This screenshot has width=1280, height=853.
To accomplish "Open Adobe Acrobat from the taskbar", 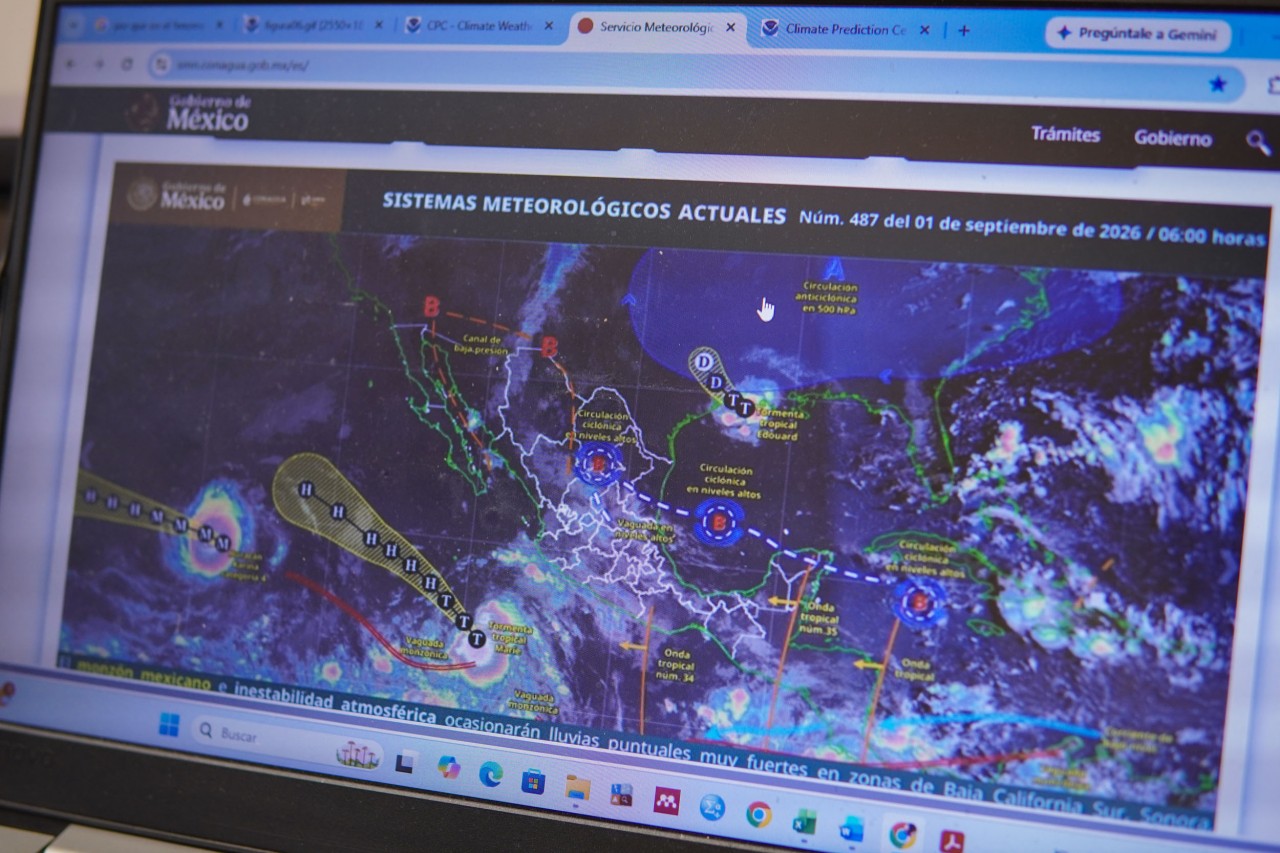I will [x=951, y=842].
